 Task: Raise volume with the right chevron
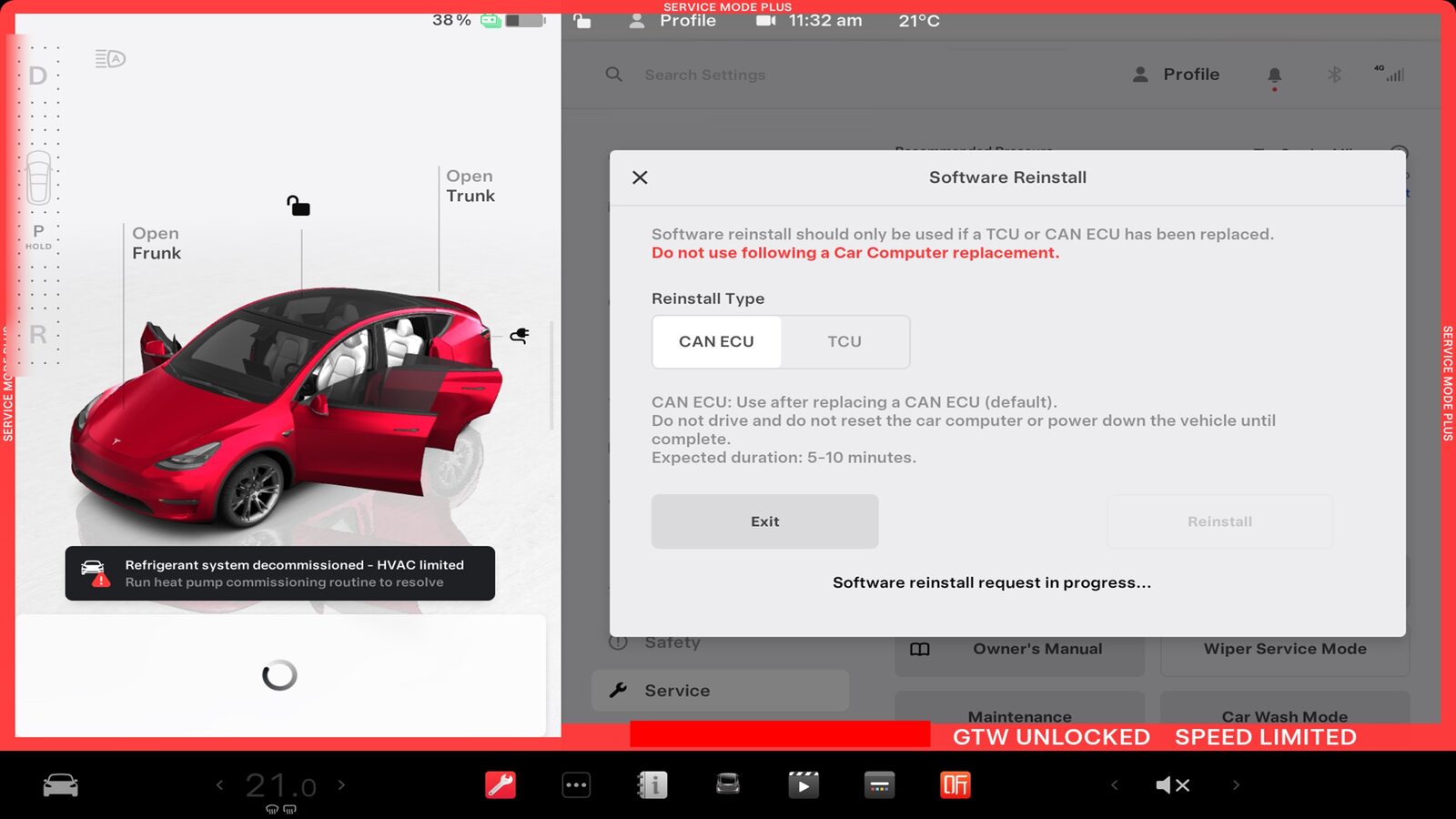pos(1236,784)
